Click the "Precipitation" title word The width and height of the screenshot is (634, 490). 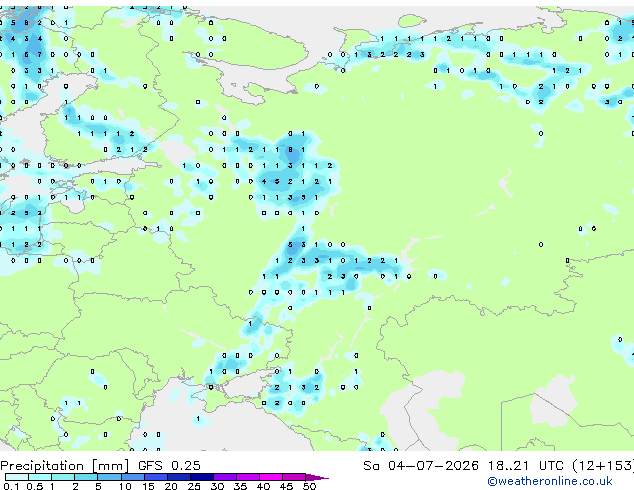[x=42, y=466]
